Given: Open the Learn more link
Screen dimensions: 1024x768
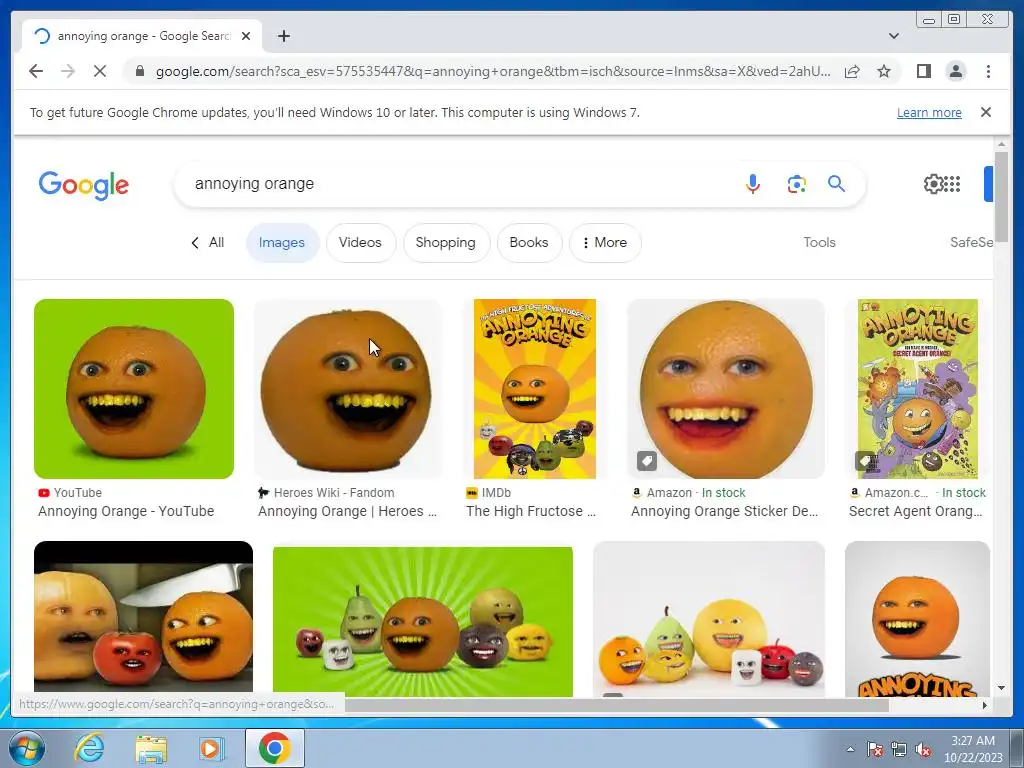Looking at the screenshot, I should (x=929, y=112).
